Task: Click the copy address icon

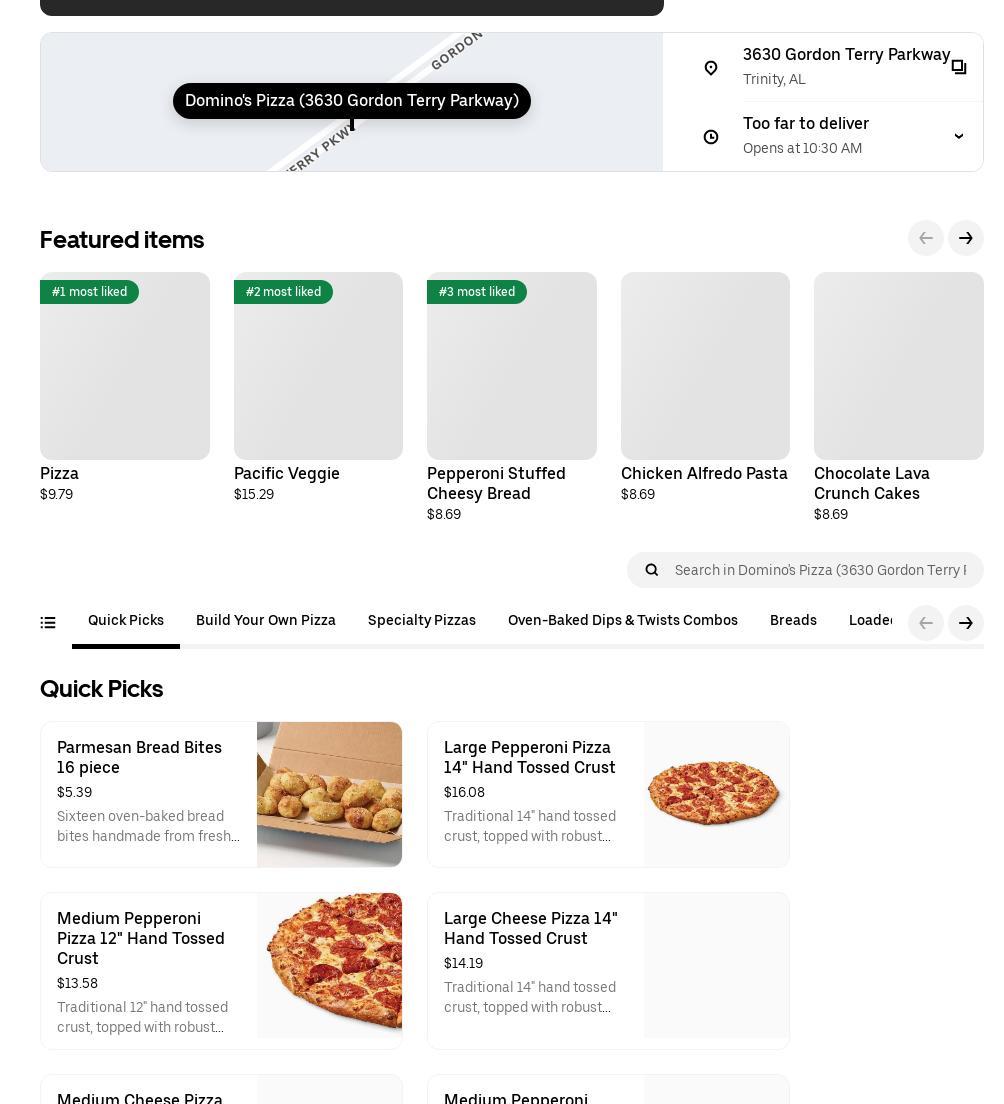Action: [x=958, y=67]
